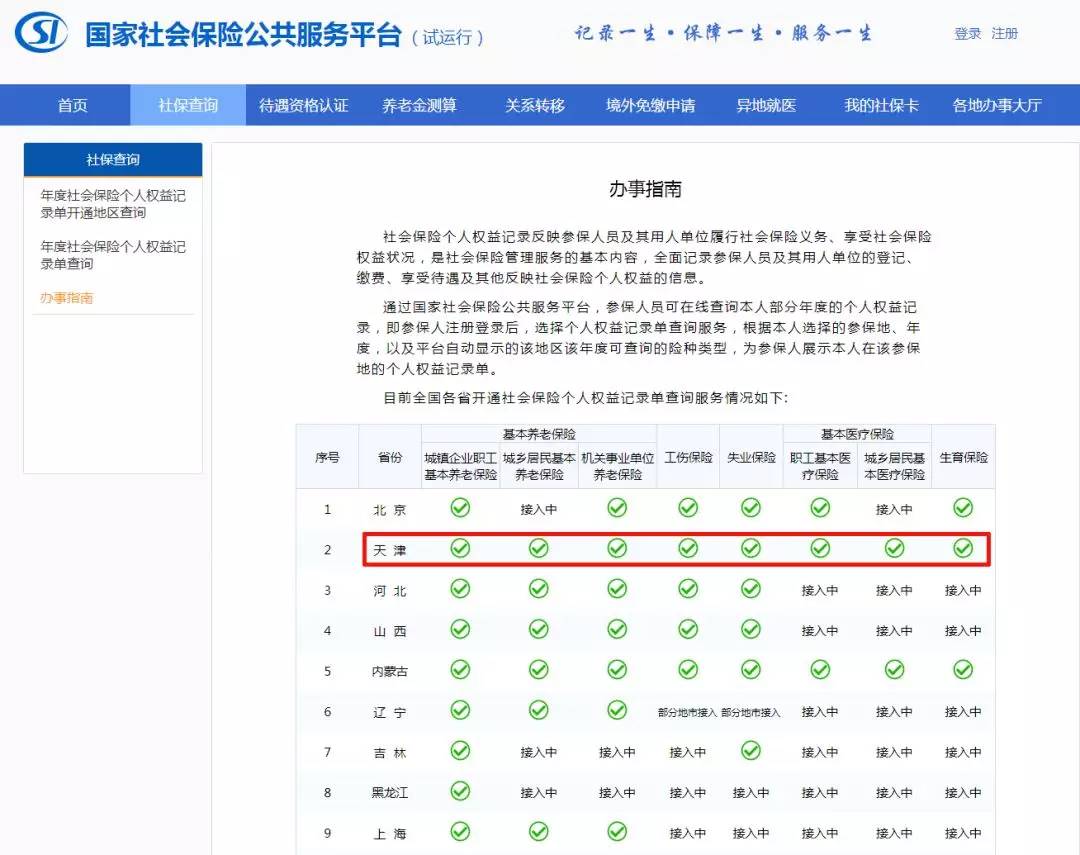Select 异地就医 in top navigation
This screenshot has width=1080, height=855.
766,105
